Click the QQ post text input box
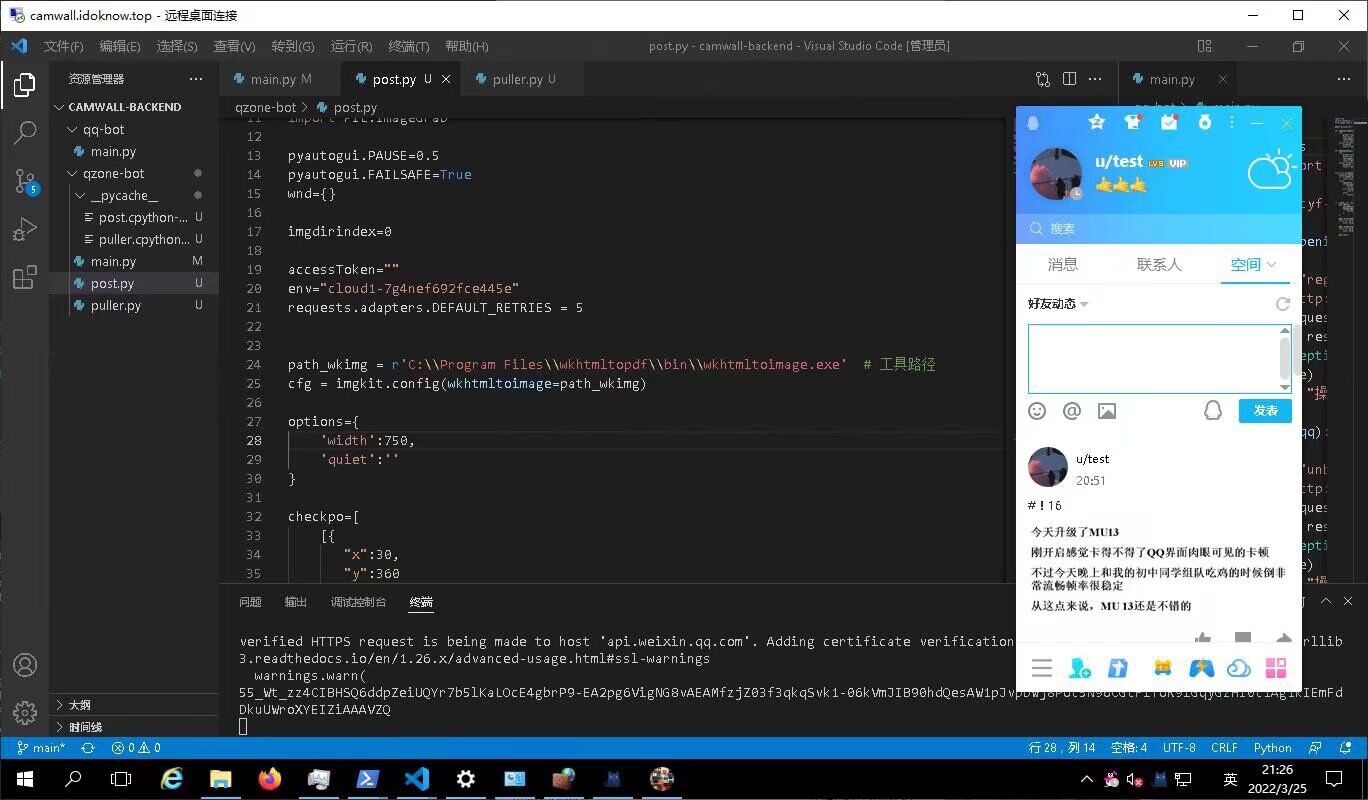1368x800 pixels. point(1152,358)
